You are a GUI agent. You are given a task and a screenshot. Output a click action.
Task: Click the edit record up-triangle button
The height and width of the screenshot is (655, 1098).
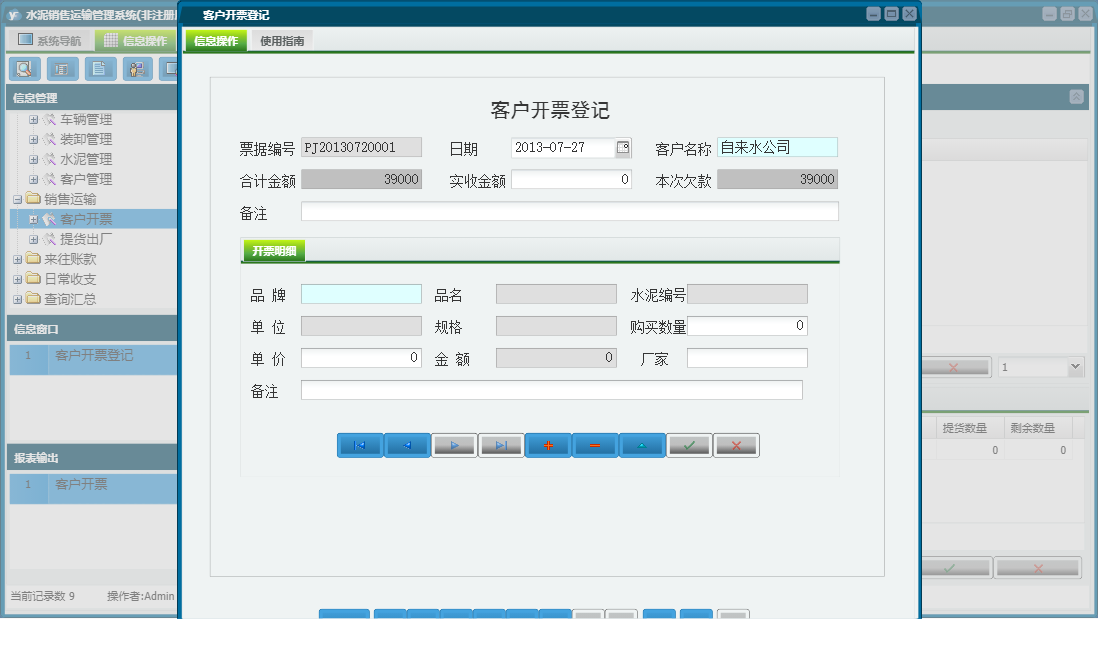pyautogui.click(x=642, y=446)
